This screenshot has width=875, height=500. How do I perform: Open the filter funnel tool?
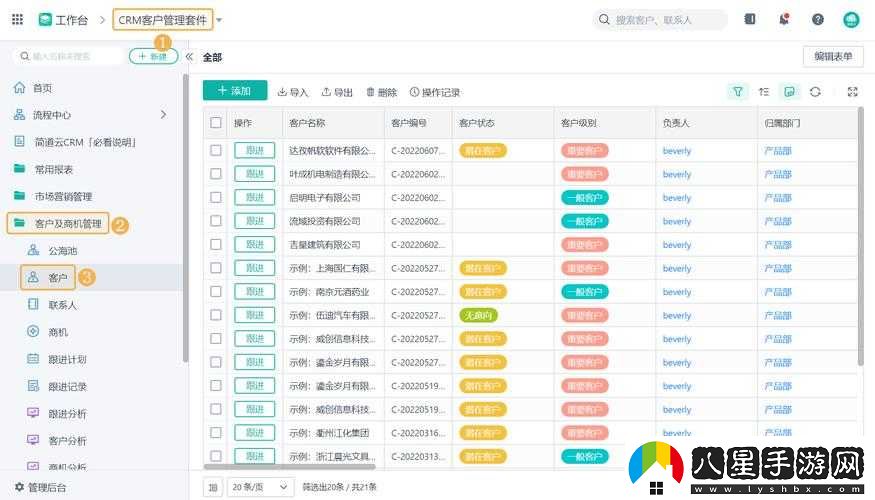coord(738,91)
